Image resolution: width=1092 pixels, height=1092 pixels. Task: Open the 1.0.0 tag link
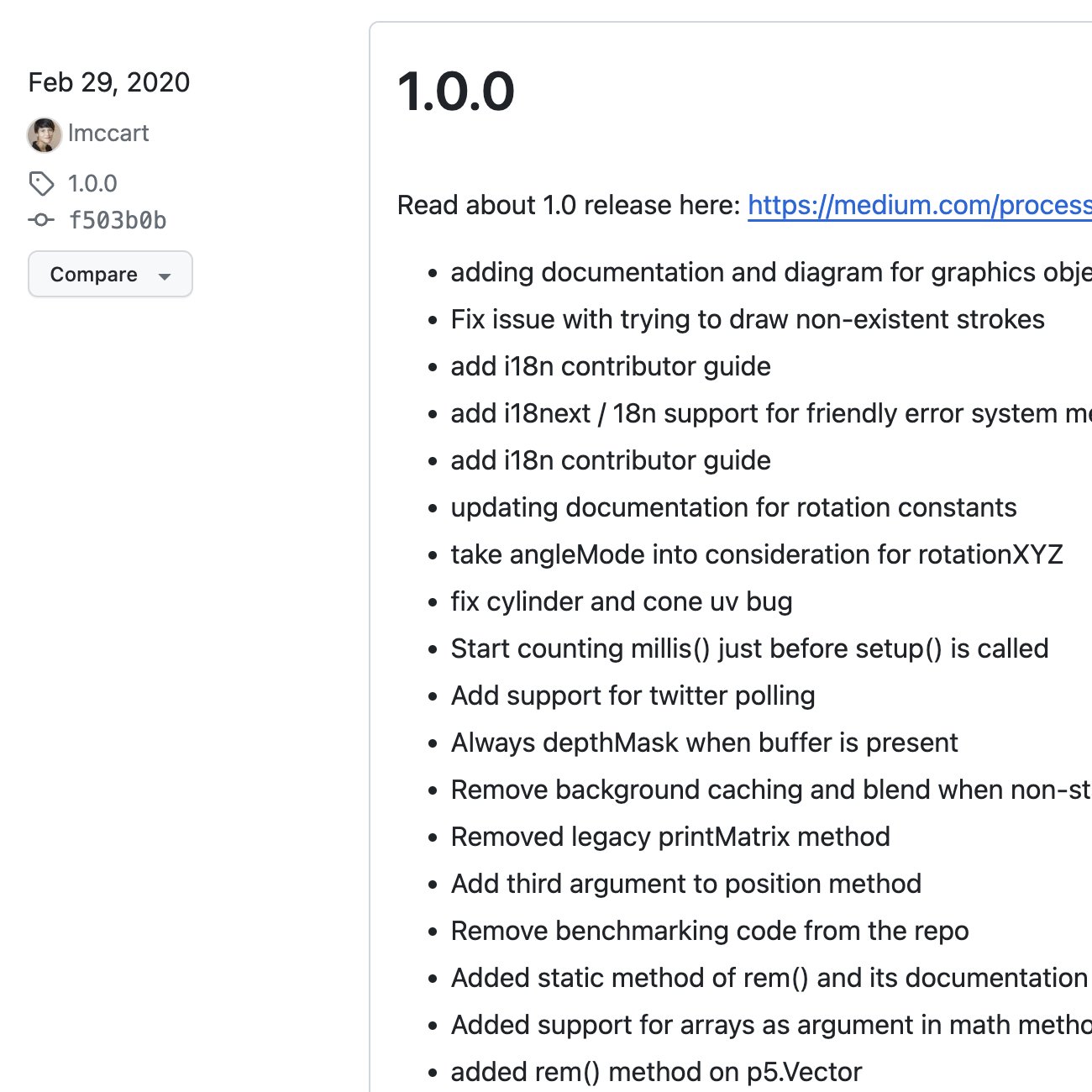pyautogui.click(x=92, y=183)
